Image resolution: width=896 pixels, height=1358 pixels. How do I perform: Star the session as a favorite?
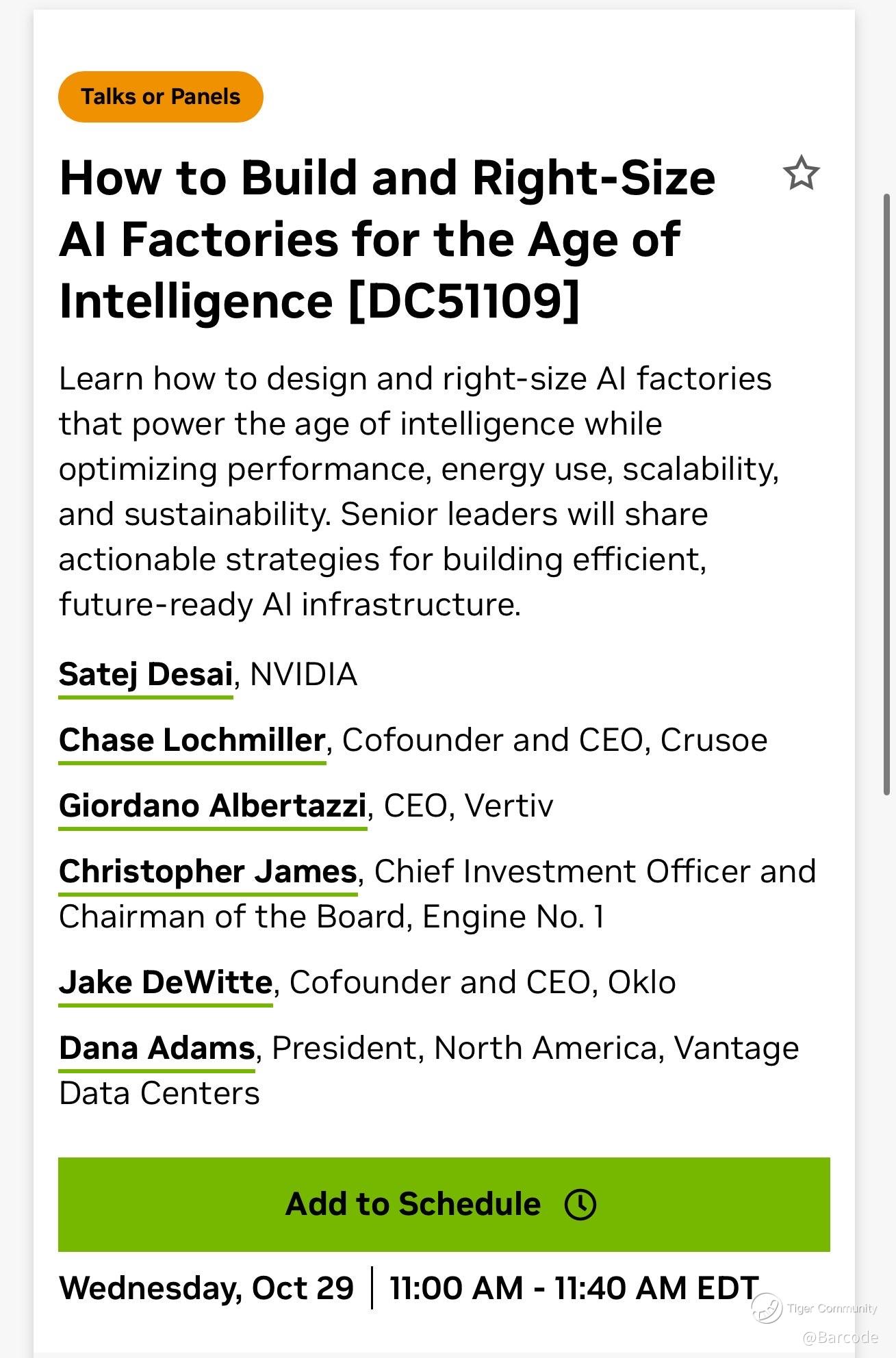pyautogui.click(x=801, y=173)
